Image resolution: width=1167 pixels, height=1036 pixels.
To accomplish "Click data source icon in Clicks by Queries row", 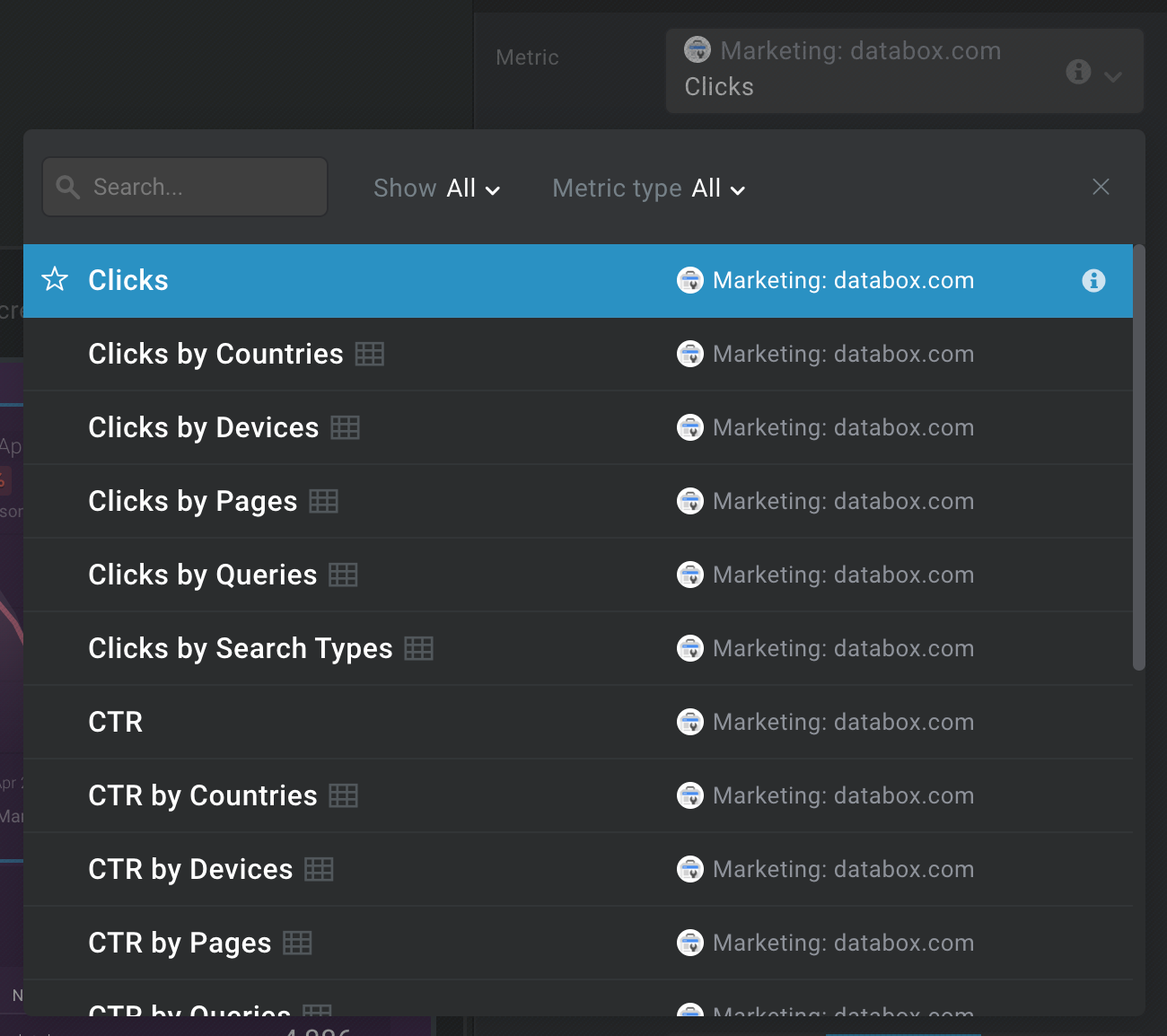I will point(690,575).
